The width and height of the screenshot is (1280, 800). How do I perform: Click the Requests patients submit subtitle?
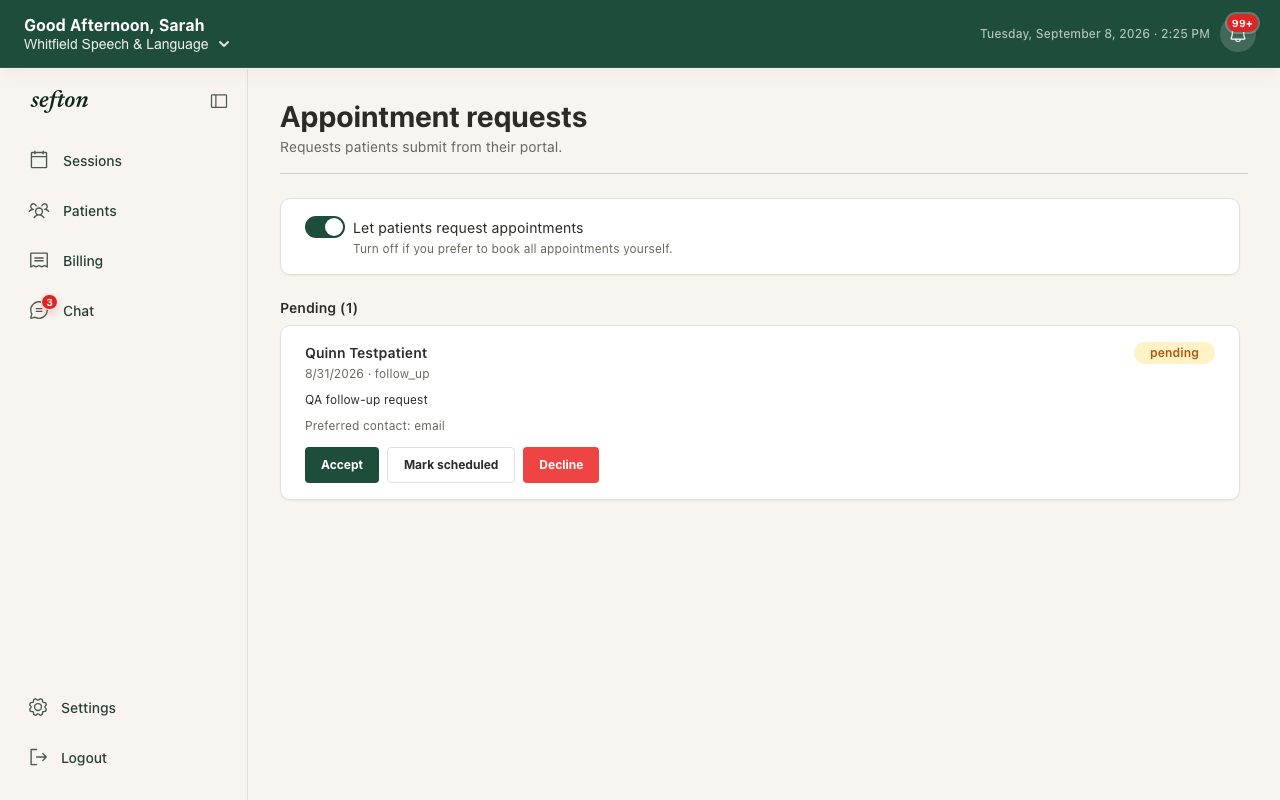[421, 147]
